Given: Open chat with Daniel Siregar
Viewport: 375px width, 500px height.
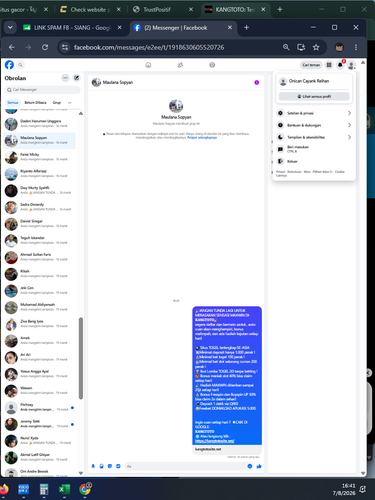Looking at the screenshot, I should coord(40,224).
